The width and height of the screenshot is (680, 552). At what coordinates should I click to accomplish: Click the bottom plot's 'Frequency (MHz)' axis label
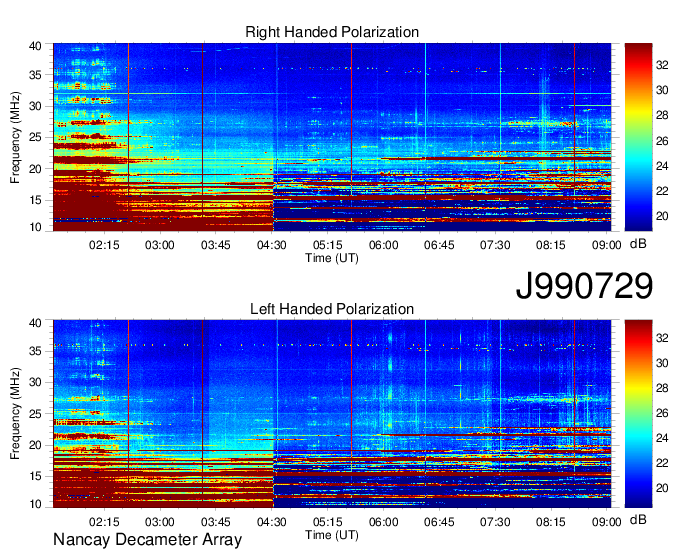(x=15, y=414)
